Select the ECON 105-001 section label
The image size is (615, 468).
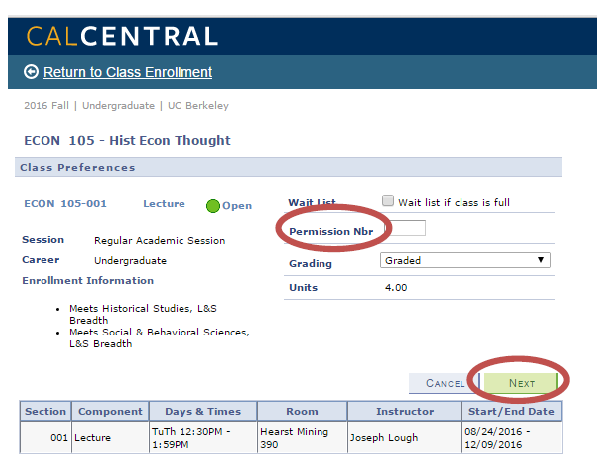point(66,204)
